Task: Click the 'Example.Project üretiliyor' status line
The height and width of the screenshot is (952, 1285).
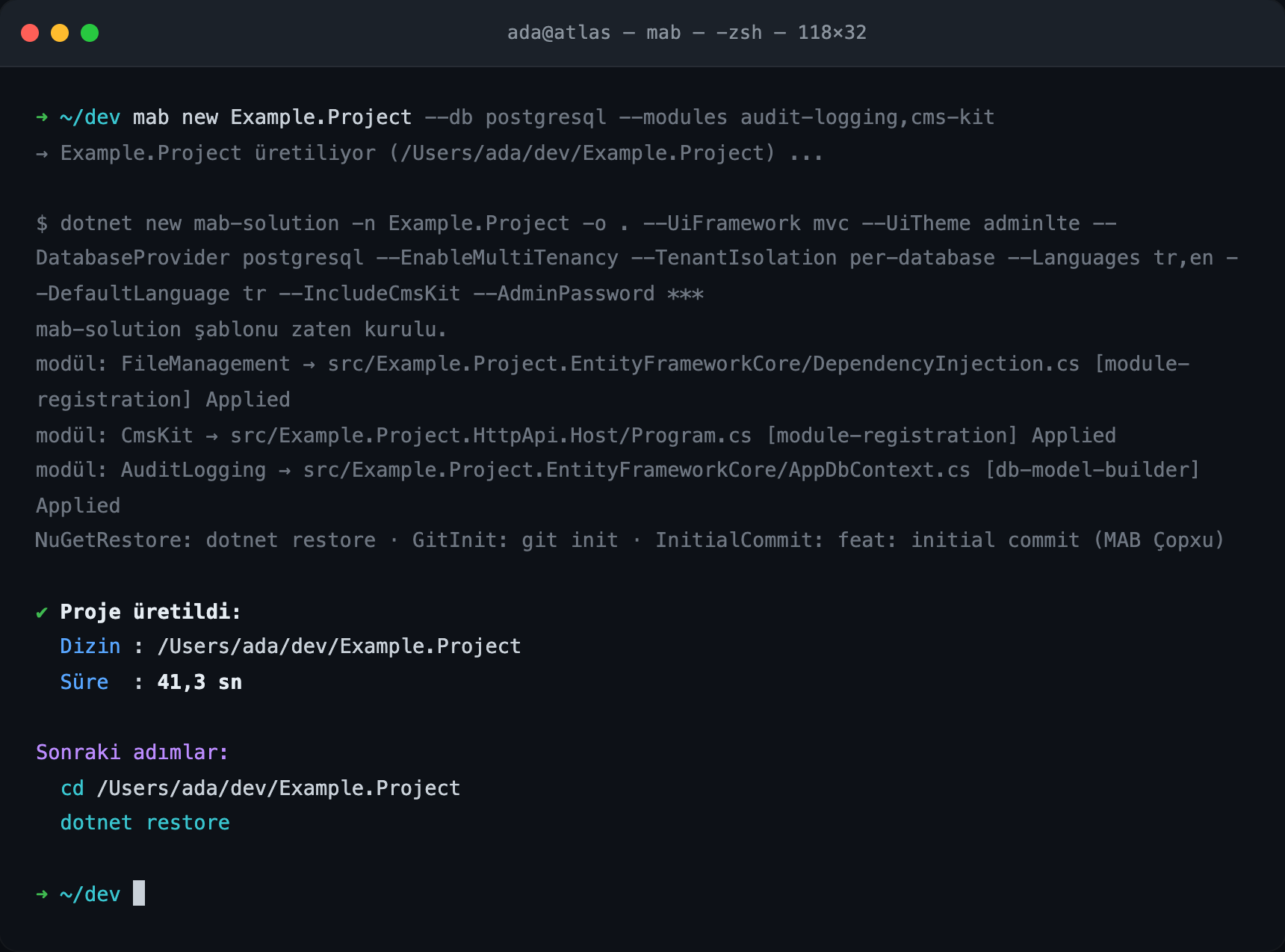Action: (x=430, y=153)
